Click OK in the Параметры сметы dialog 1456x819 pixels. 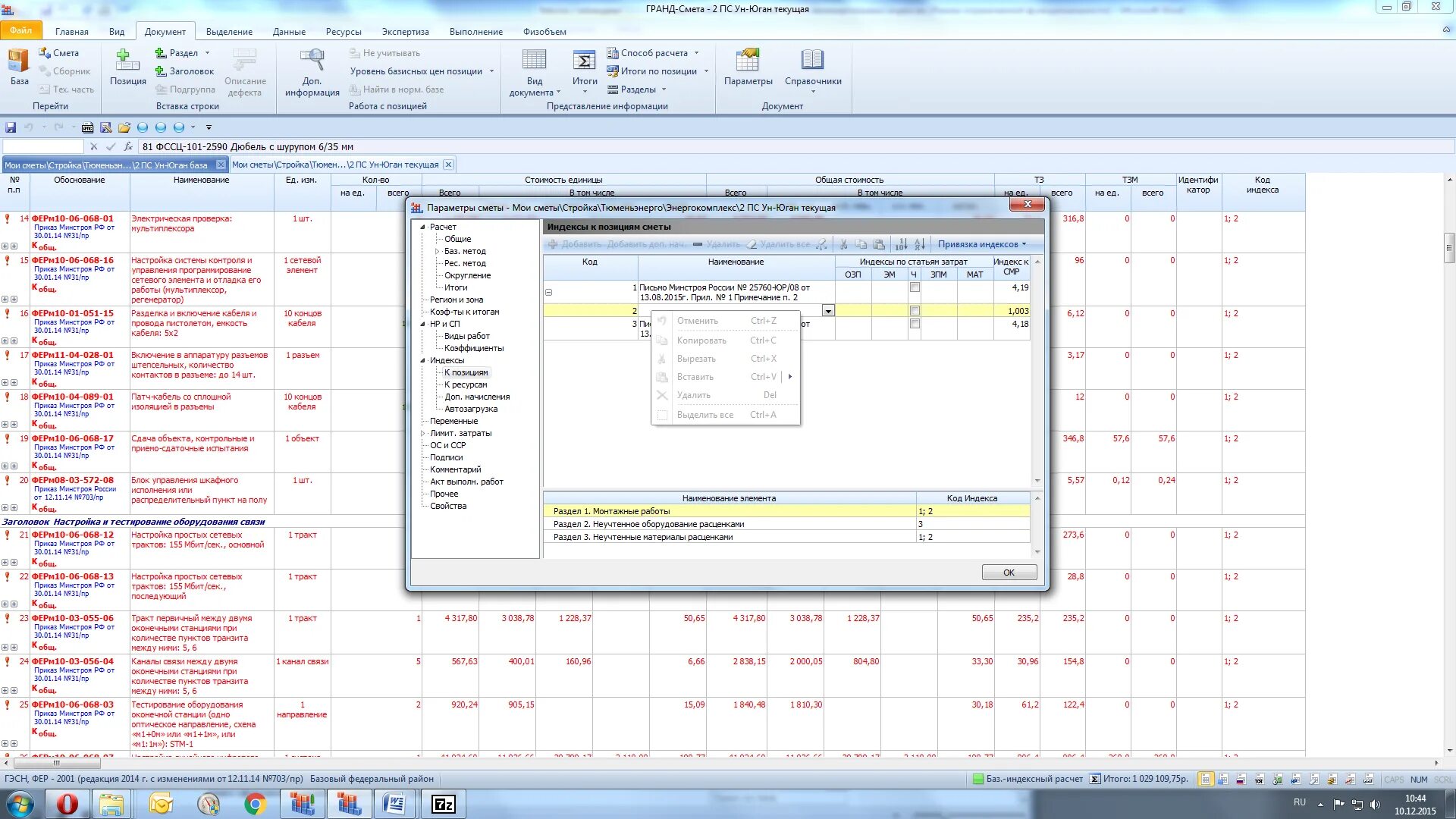click(x=1009, y=573)
